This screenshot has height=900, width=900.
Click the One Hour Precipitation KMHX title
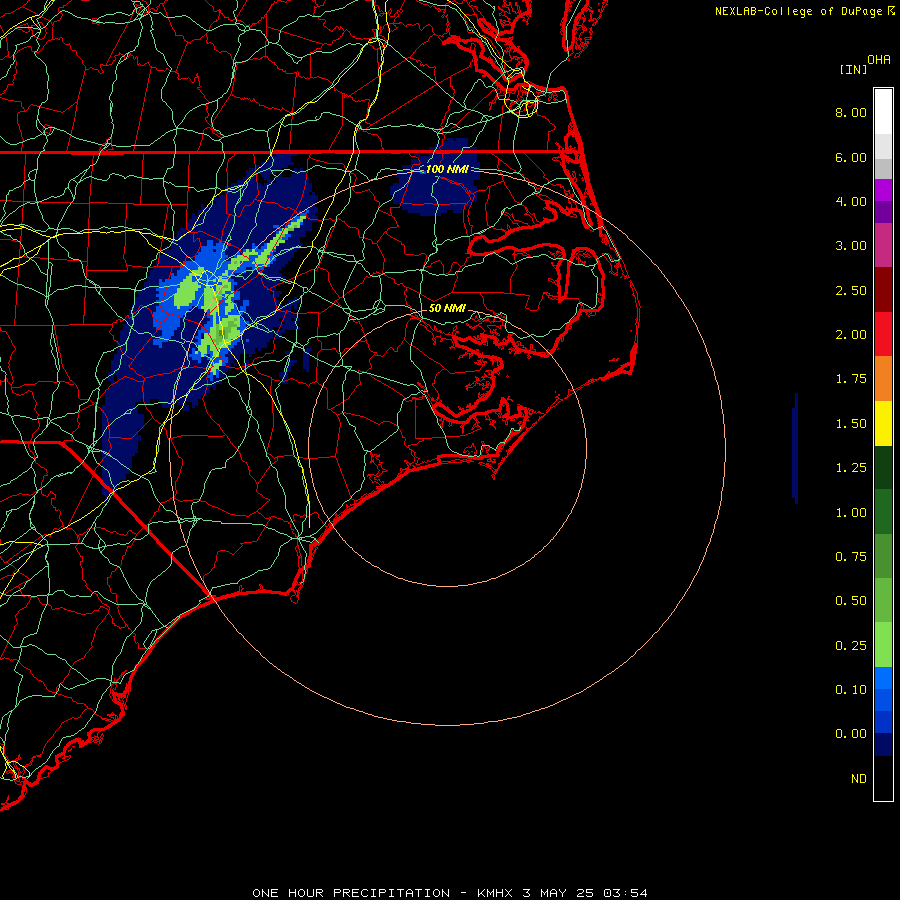pos(449,893)
